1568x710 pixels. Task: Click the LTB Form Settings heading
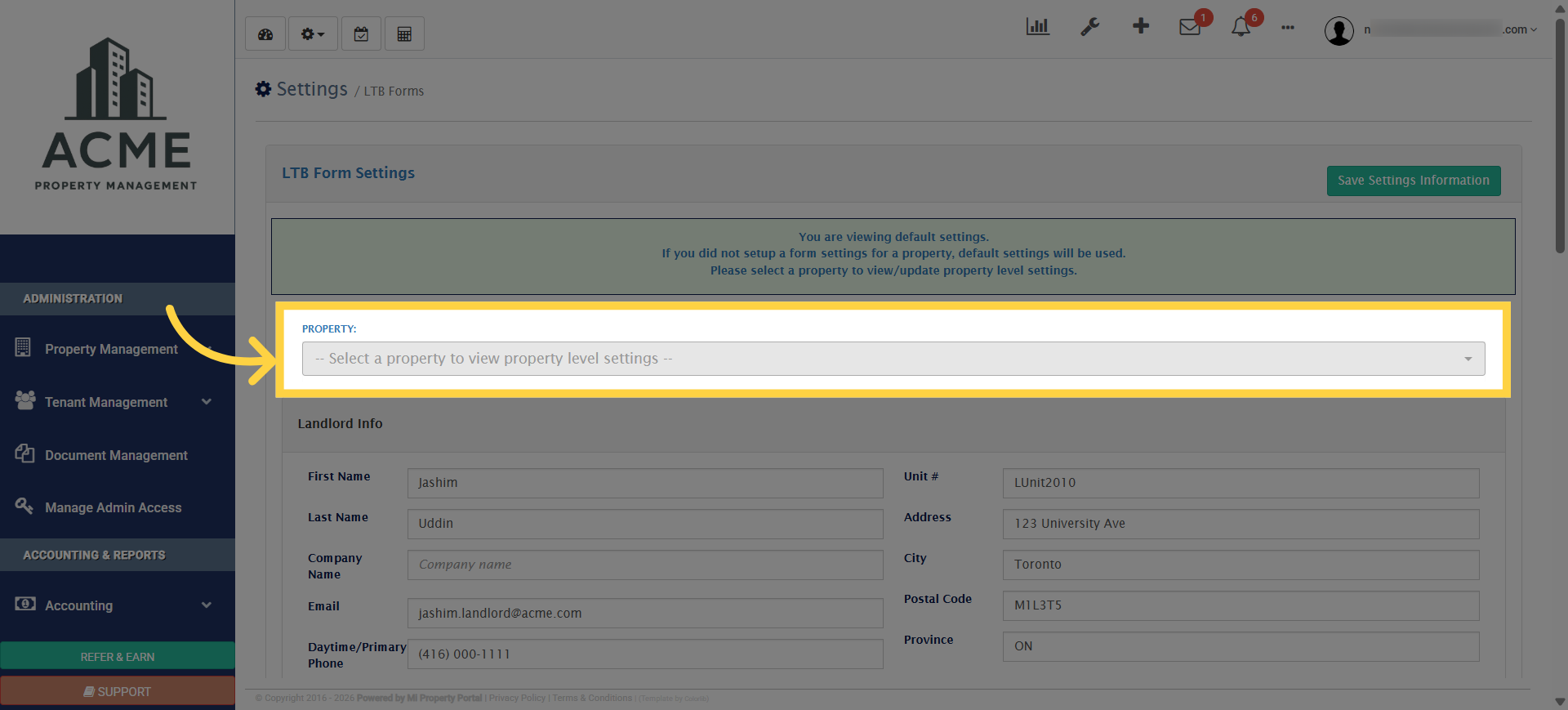[x=348, y=173]
